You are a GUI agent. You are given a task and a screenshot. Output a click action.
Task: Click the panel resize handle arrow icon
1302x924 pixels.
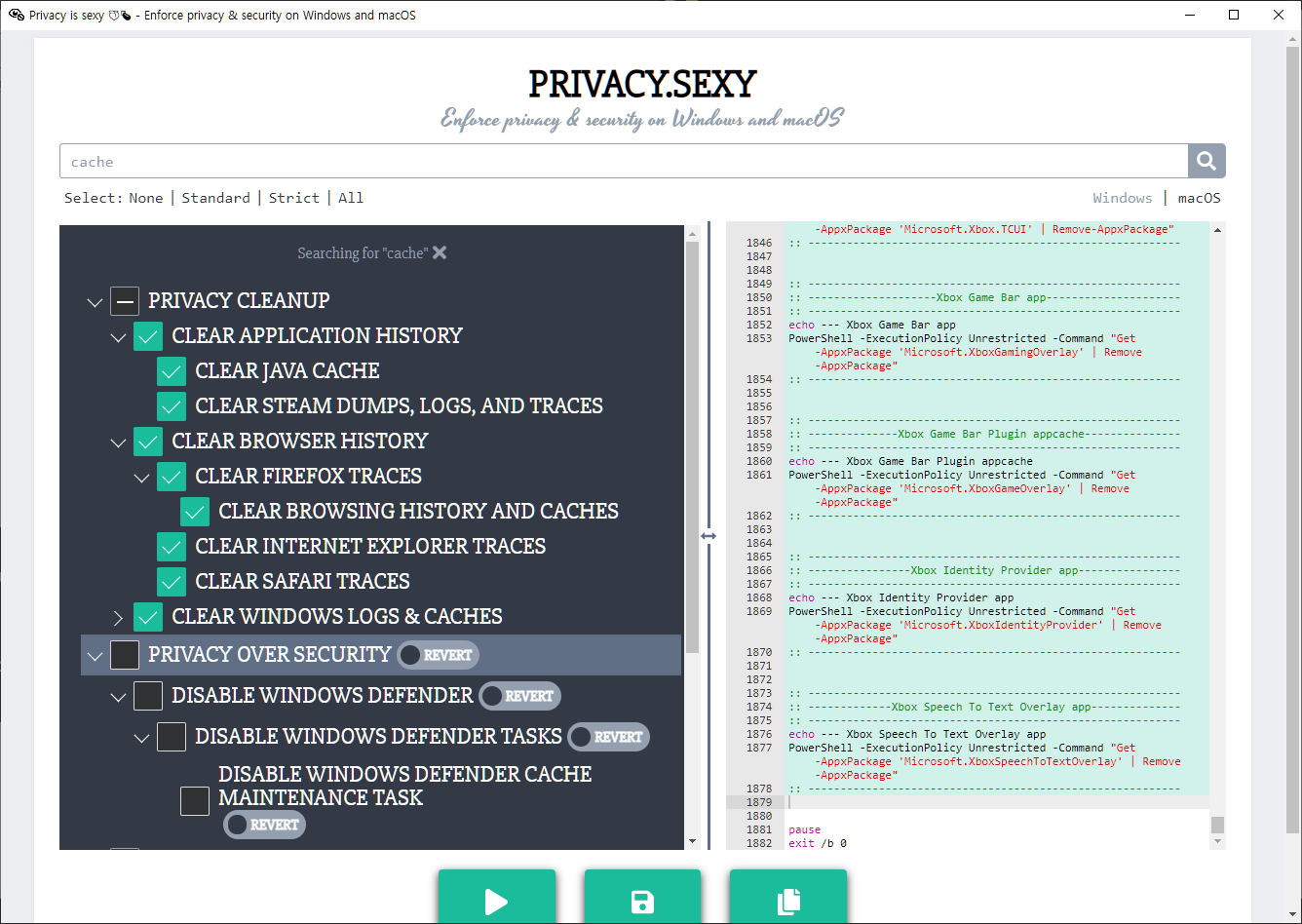click(708, 536)
